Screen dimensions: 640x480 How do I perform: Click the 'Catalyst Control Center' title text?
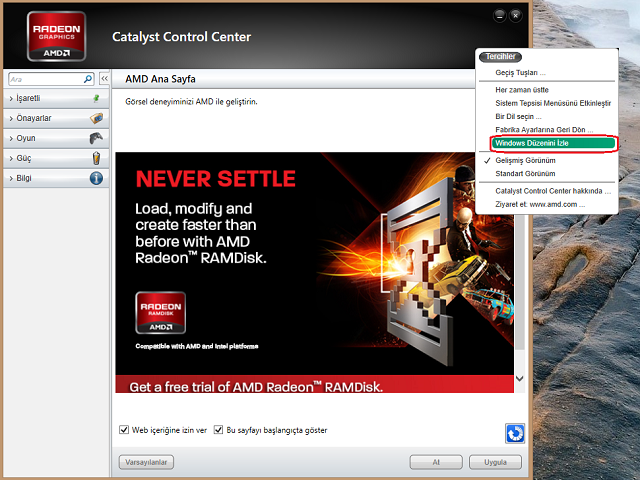[x=182, y=37]
